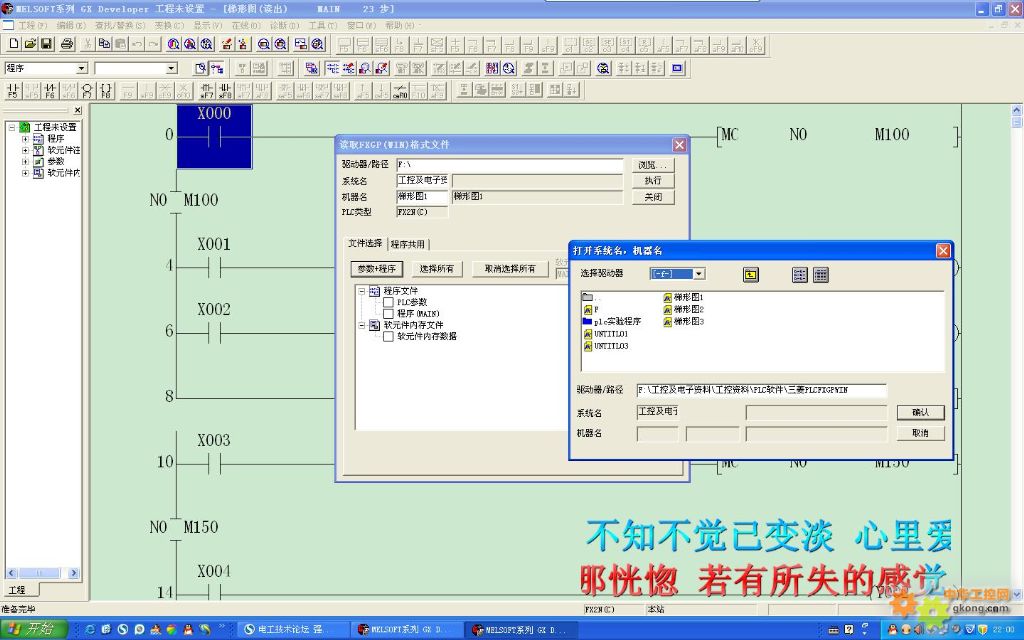
Task: Select the 梯形图2 file in the list
Action: [x=684, y=309]
